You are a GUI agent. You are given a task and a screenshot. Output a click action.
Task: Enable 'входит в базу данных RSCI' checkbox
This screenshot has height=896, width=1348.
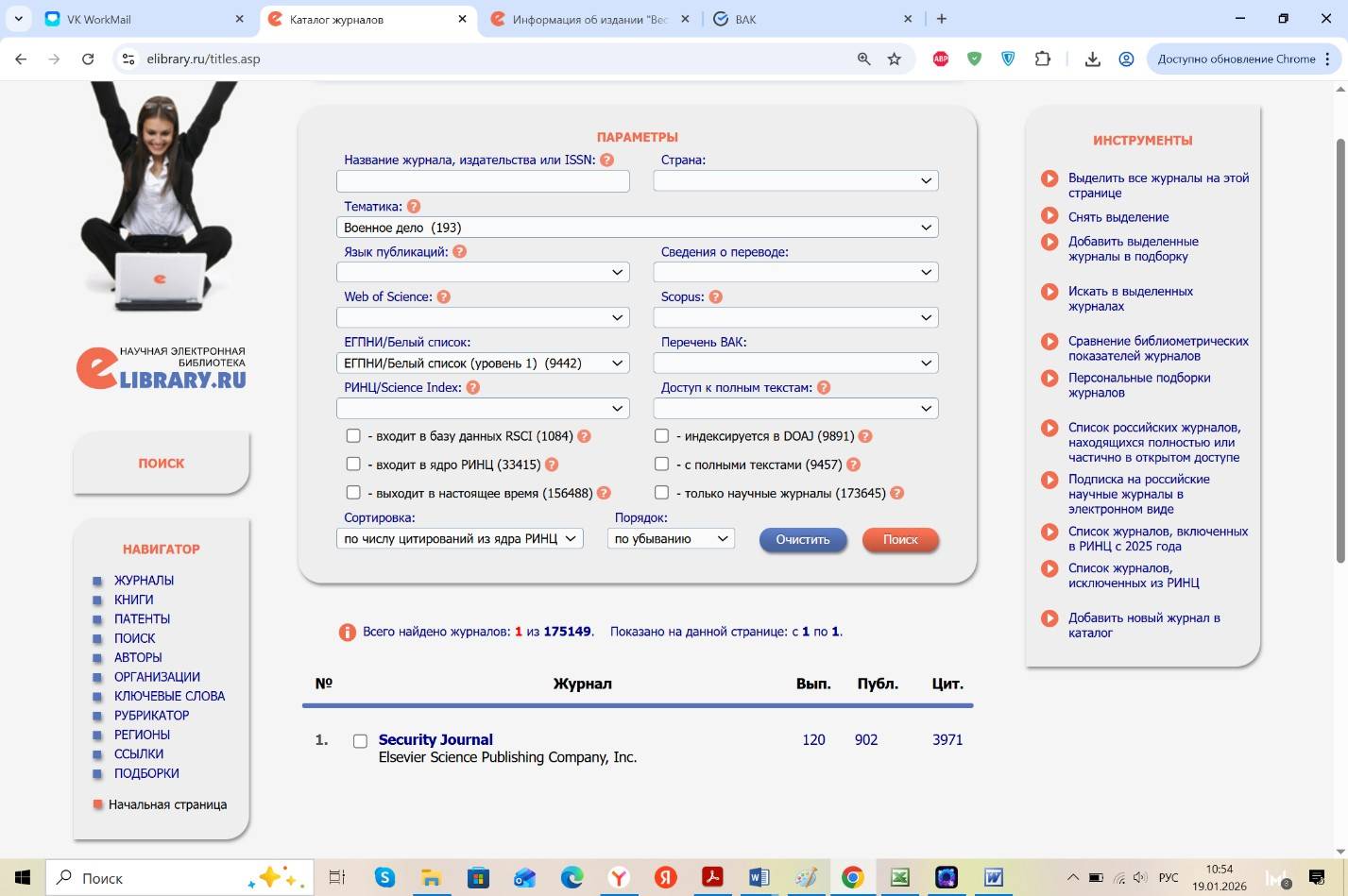pos(353,436)
